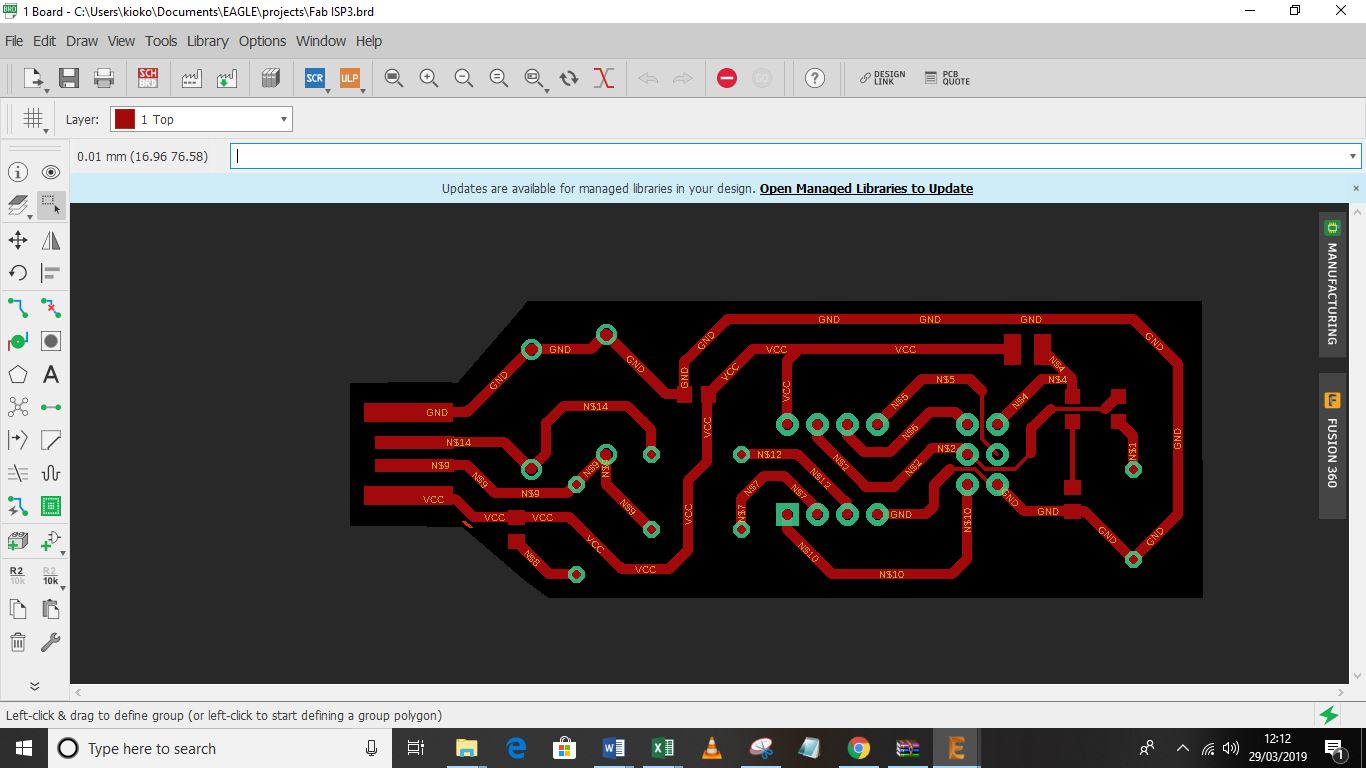Click the PCB Quote button
The width and height of the screenshot is (1366, 768).
point(947,78)
